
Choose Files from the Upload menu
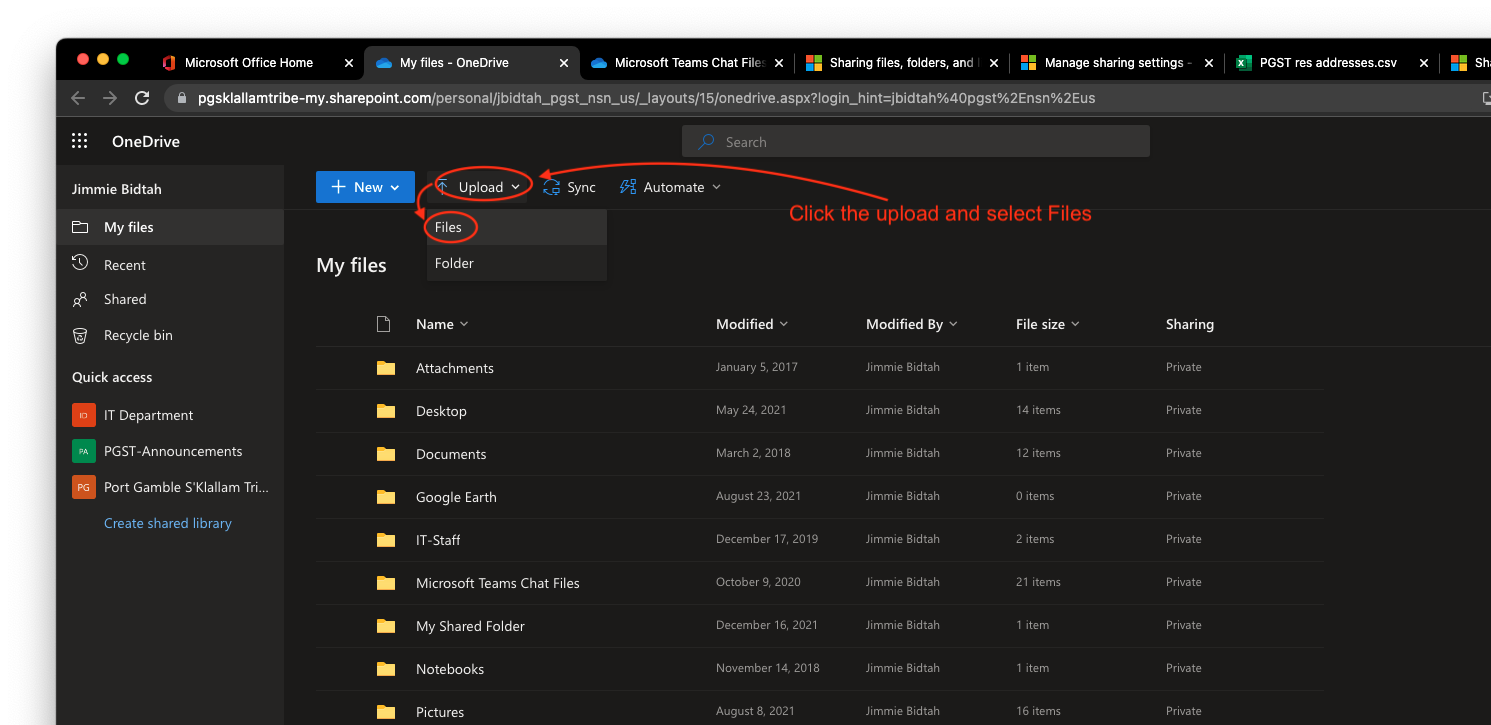coord(516,227)
